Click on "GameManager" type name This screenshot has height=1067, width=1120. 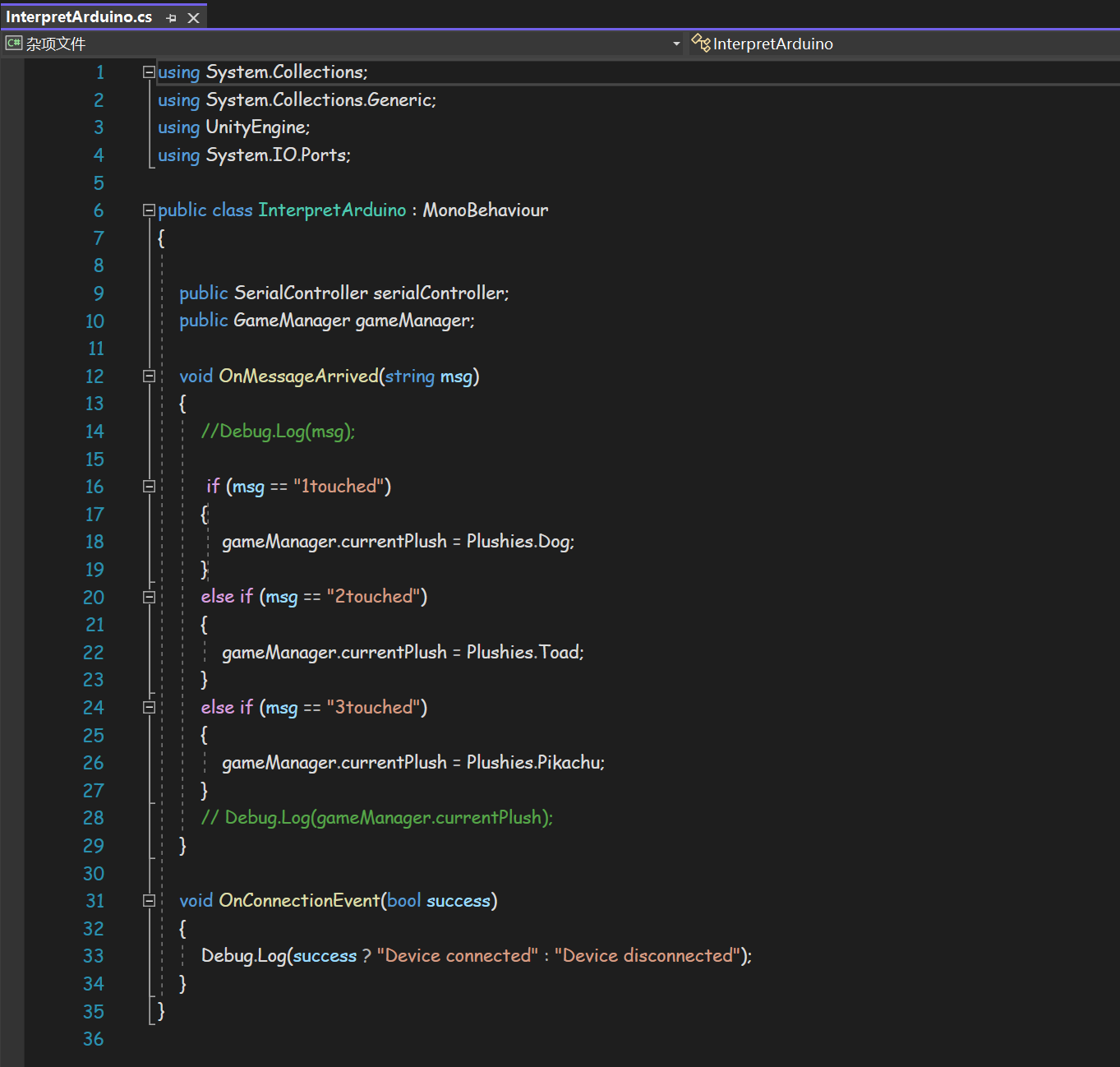coord(292,321)
